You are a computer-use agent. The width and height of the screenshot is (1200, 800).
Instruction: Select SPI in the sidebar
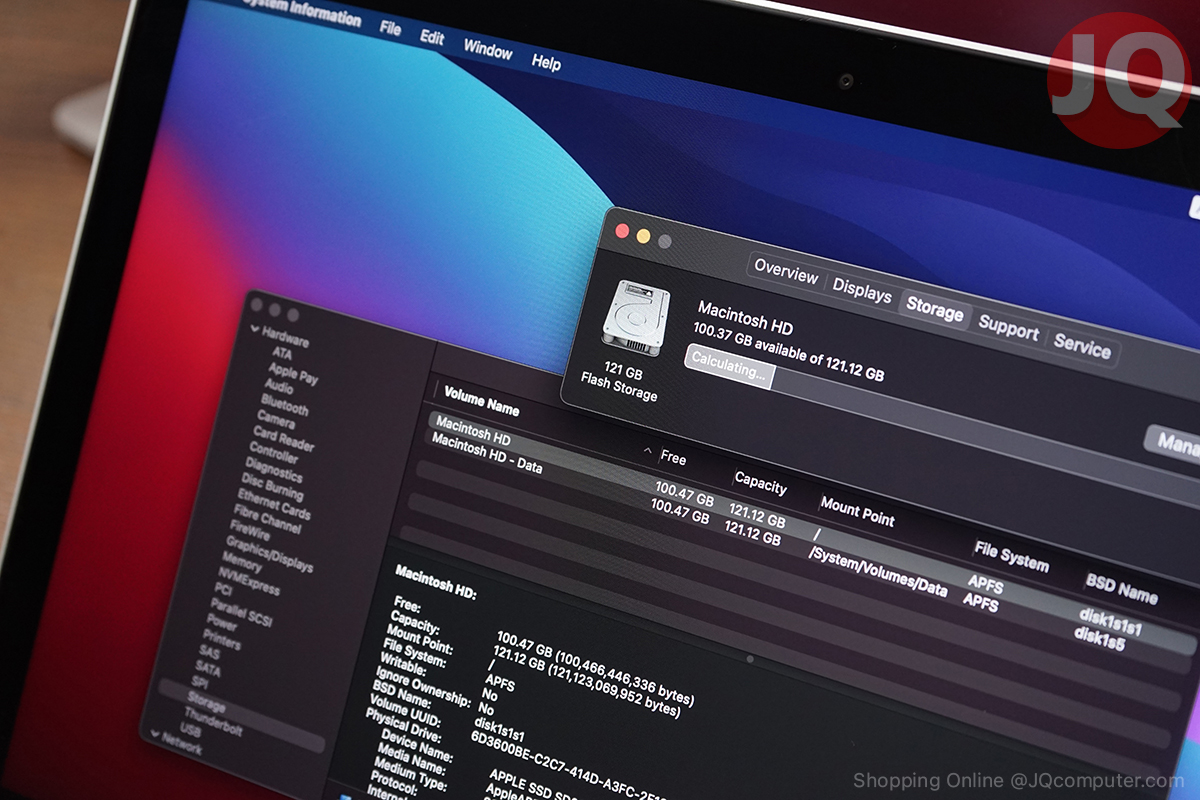tap(199, 682)
